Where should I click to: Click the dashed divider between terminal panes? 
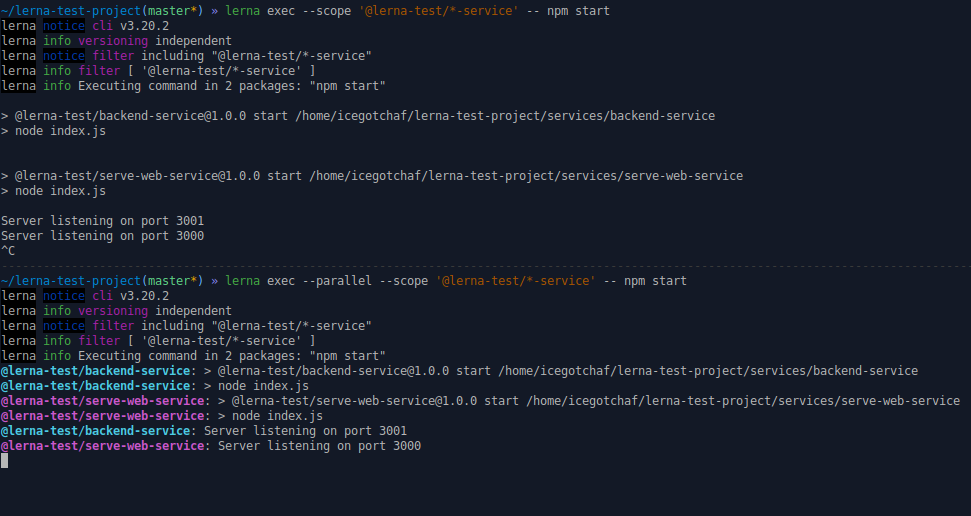click(485, 266)
